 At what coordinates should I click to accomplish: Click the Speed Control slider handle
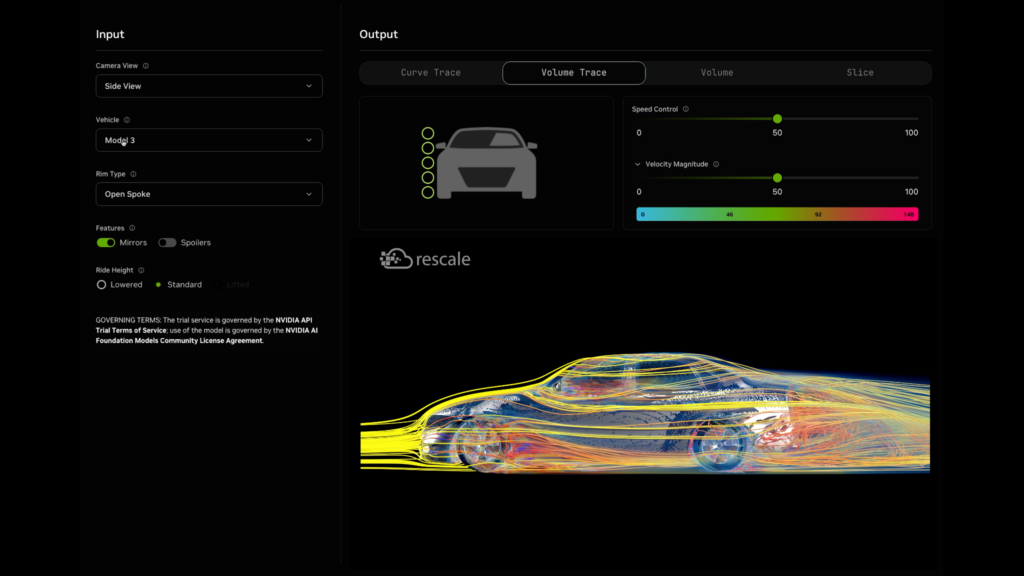point(777,119)
